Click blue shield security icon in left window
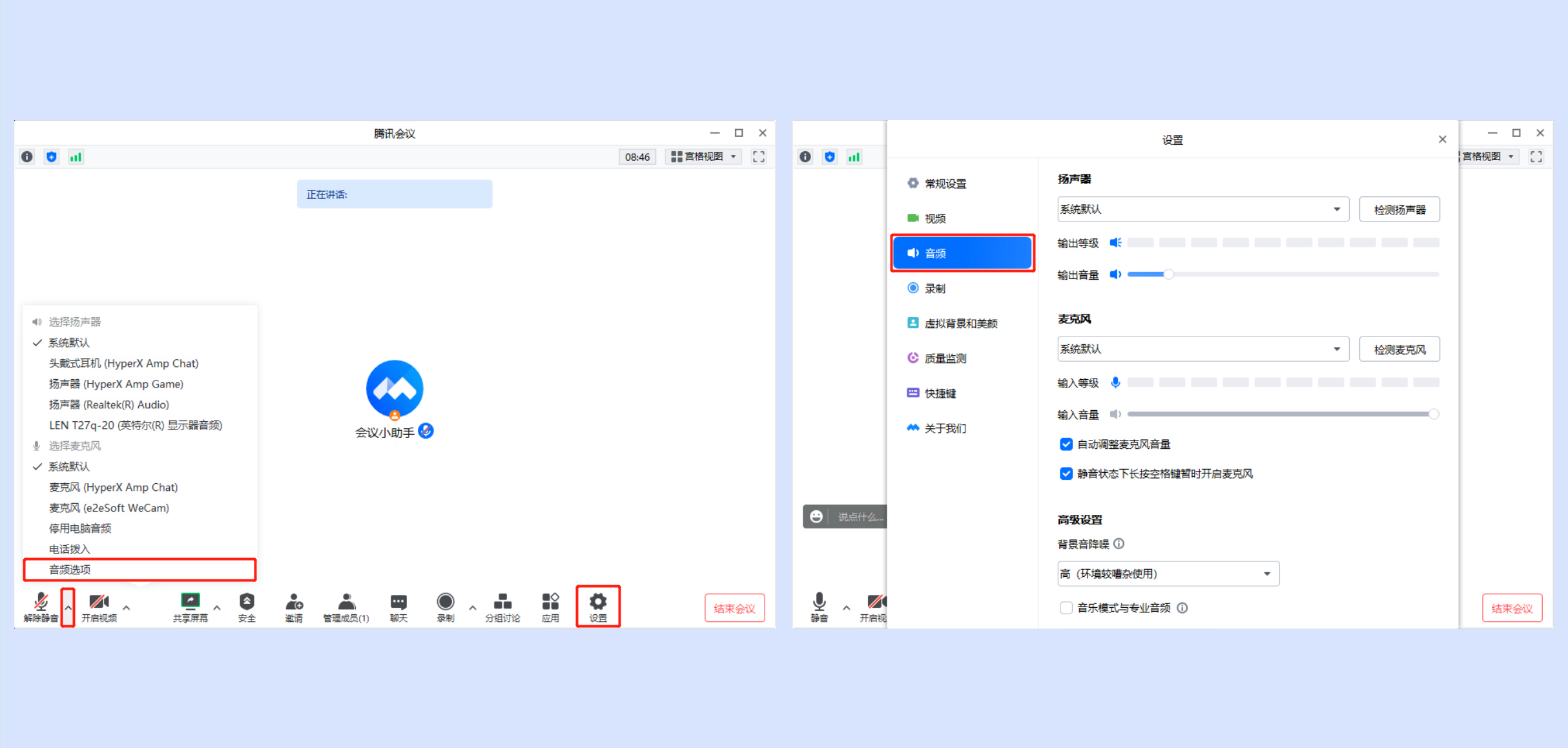 pos(52,156)
